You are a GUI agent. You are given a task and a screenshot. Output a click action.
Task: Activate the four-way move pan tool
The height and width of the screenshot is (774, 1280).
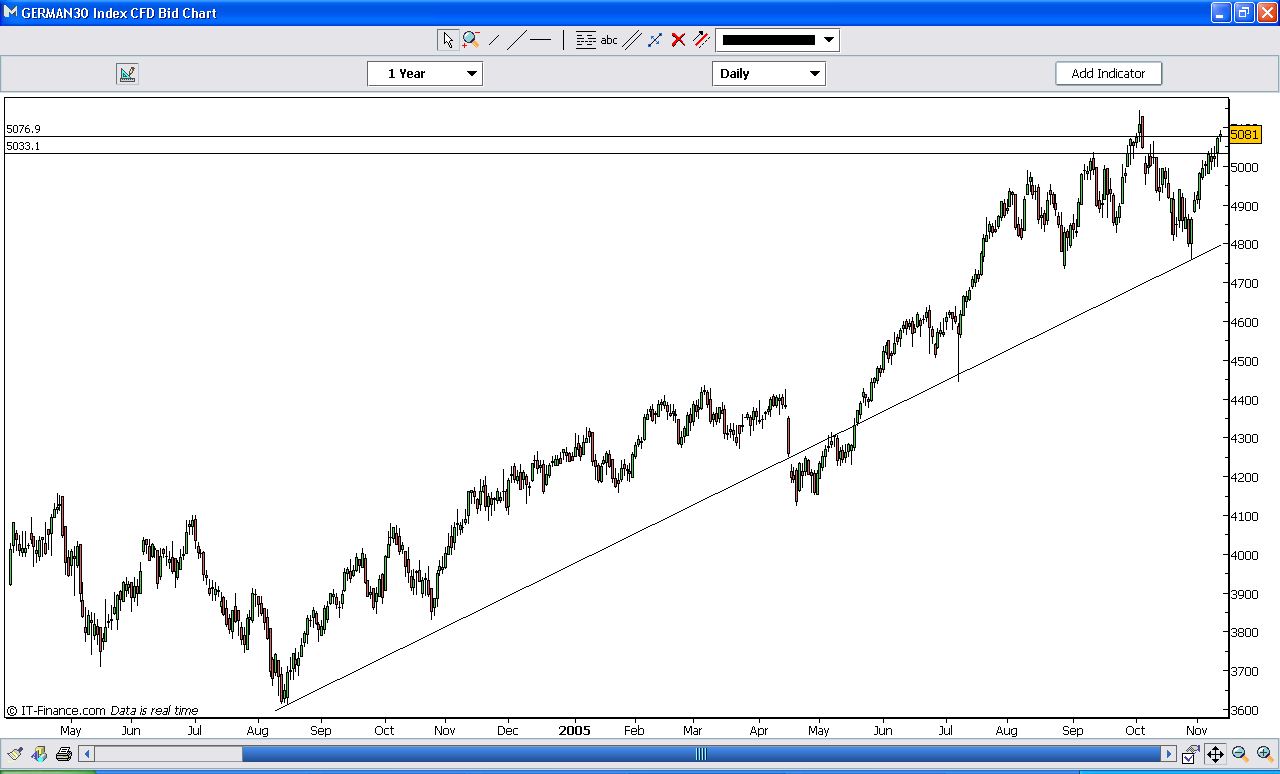pyautogui.click(x=1215, y=754)
